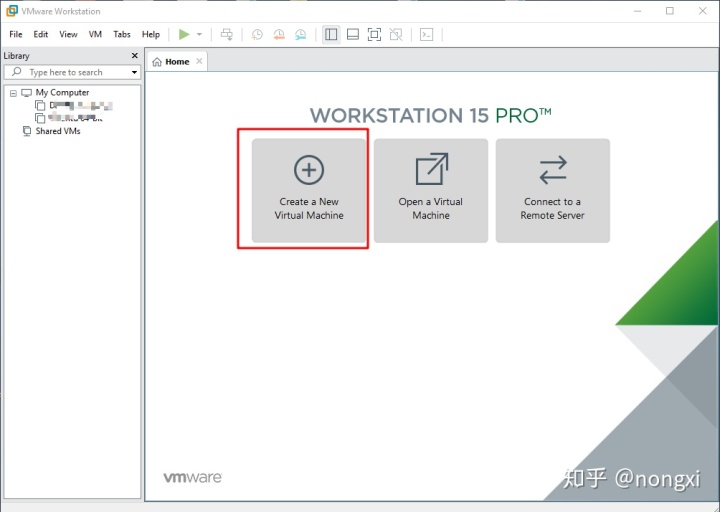Click Connect to a Remote Server
The image size is (720, 512).
coord(552,190)
